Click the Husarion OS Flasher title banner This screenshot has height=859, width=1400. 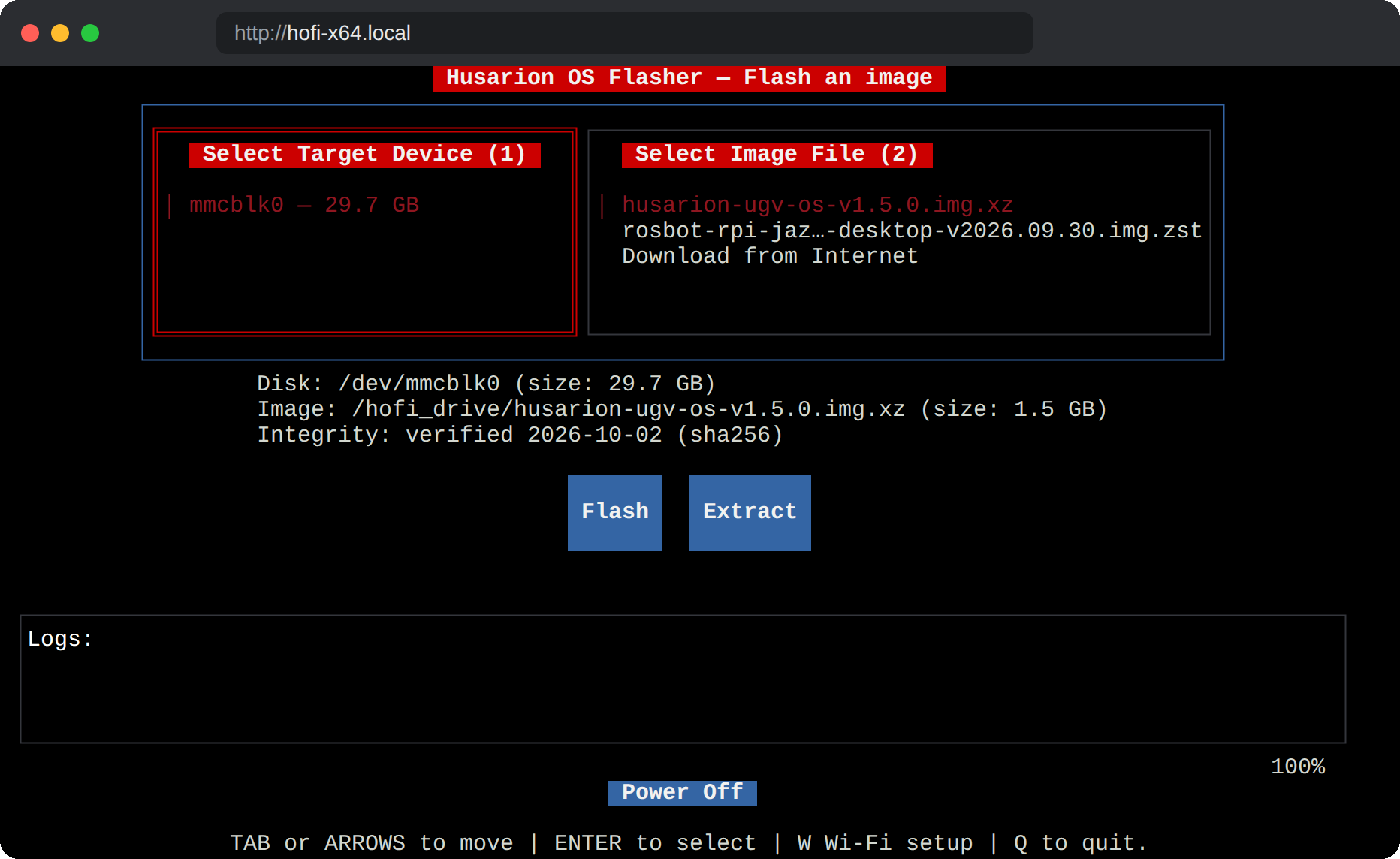coord(689,78)
